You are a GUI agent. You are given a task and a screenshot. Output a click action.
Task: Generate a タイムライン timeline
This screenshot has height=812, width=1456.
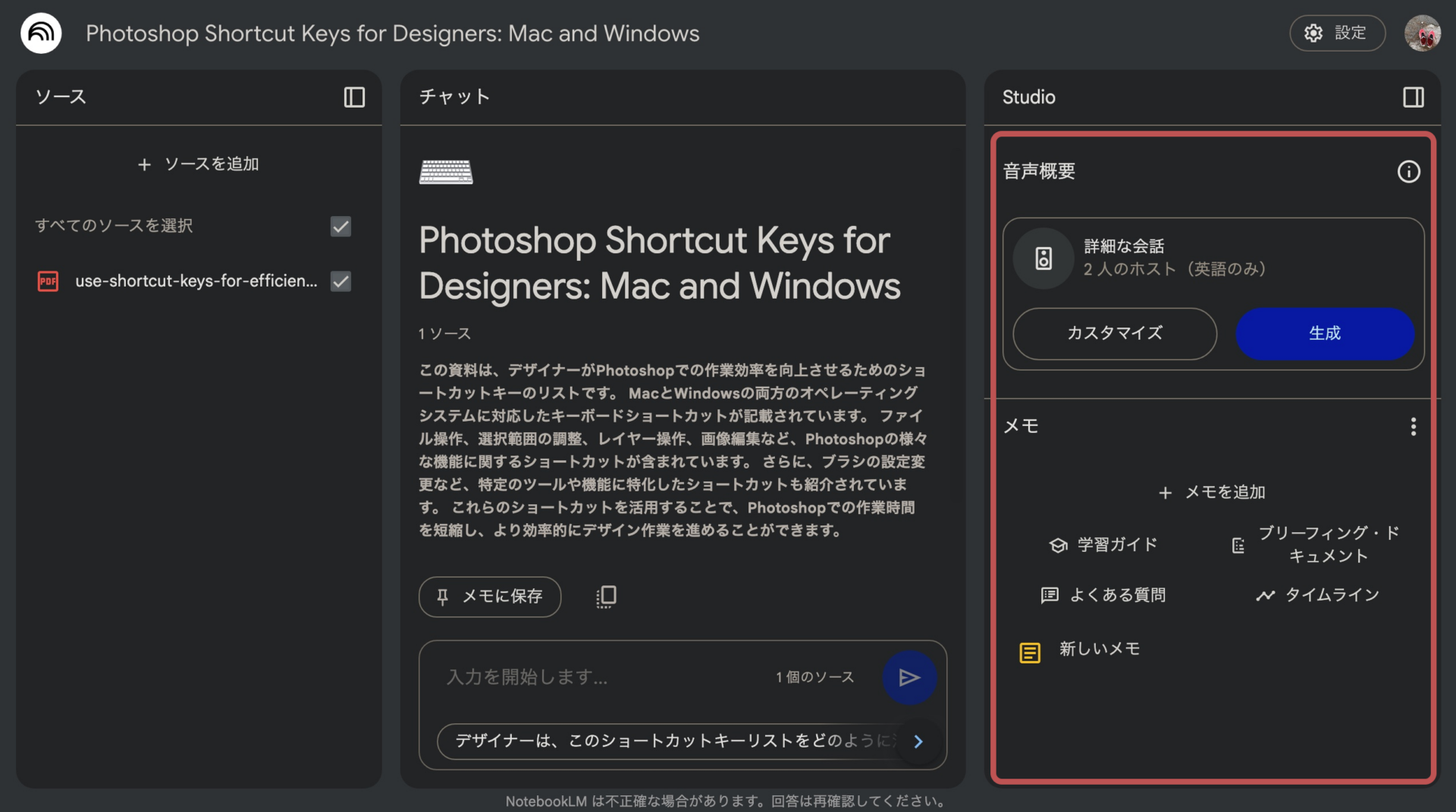click(1316, 595)
